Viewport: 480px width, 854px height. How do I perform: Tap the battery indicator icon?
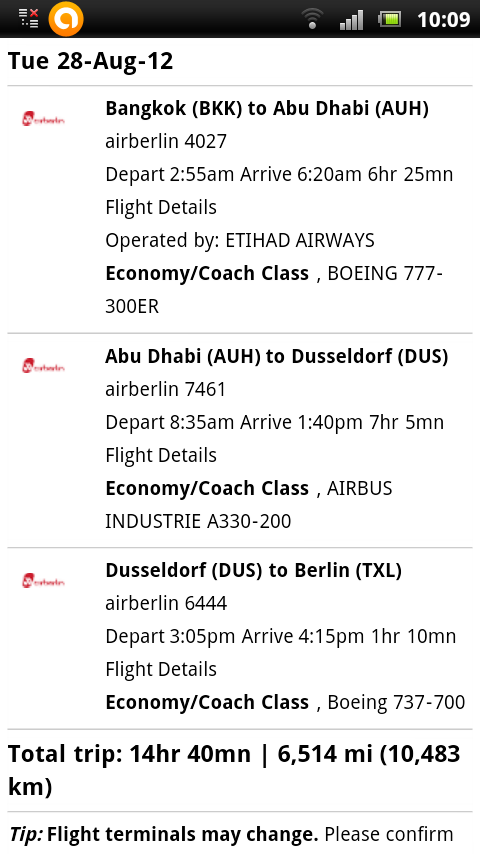pyautogui.click(x=390, y=20)
